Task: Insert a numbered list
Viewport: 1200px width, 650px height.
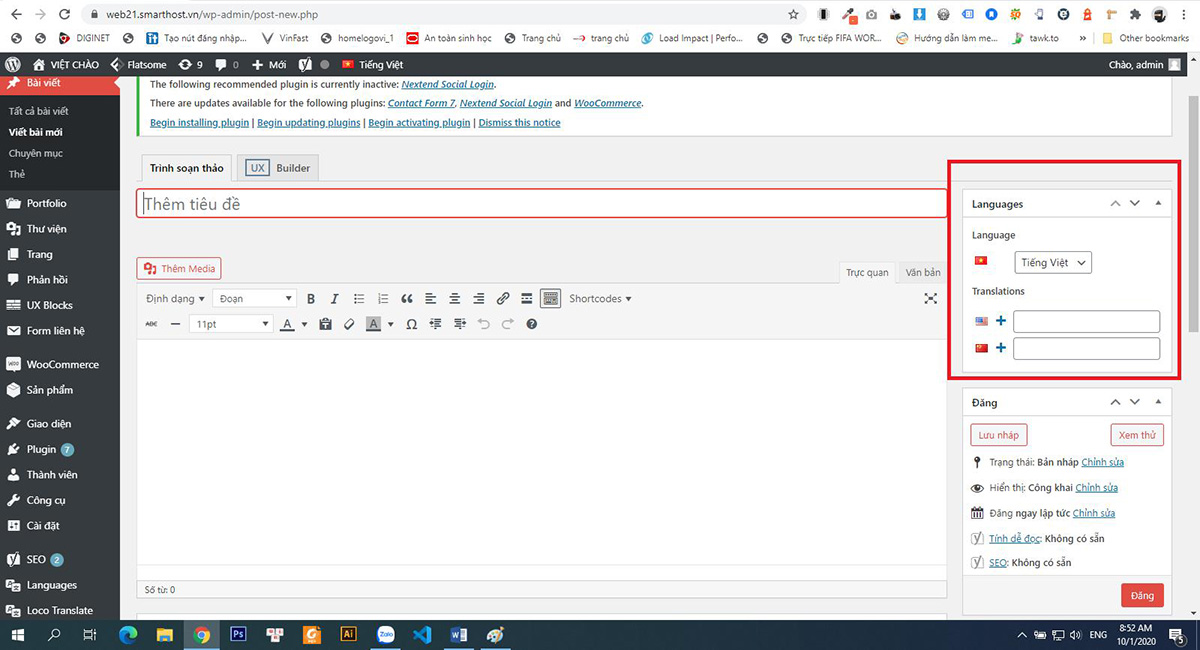Action: pyautogui.click(x=383, y=298)
